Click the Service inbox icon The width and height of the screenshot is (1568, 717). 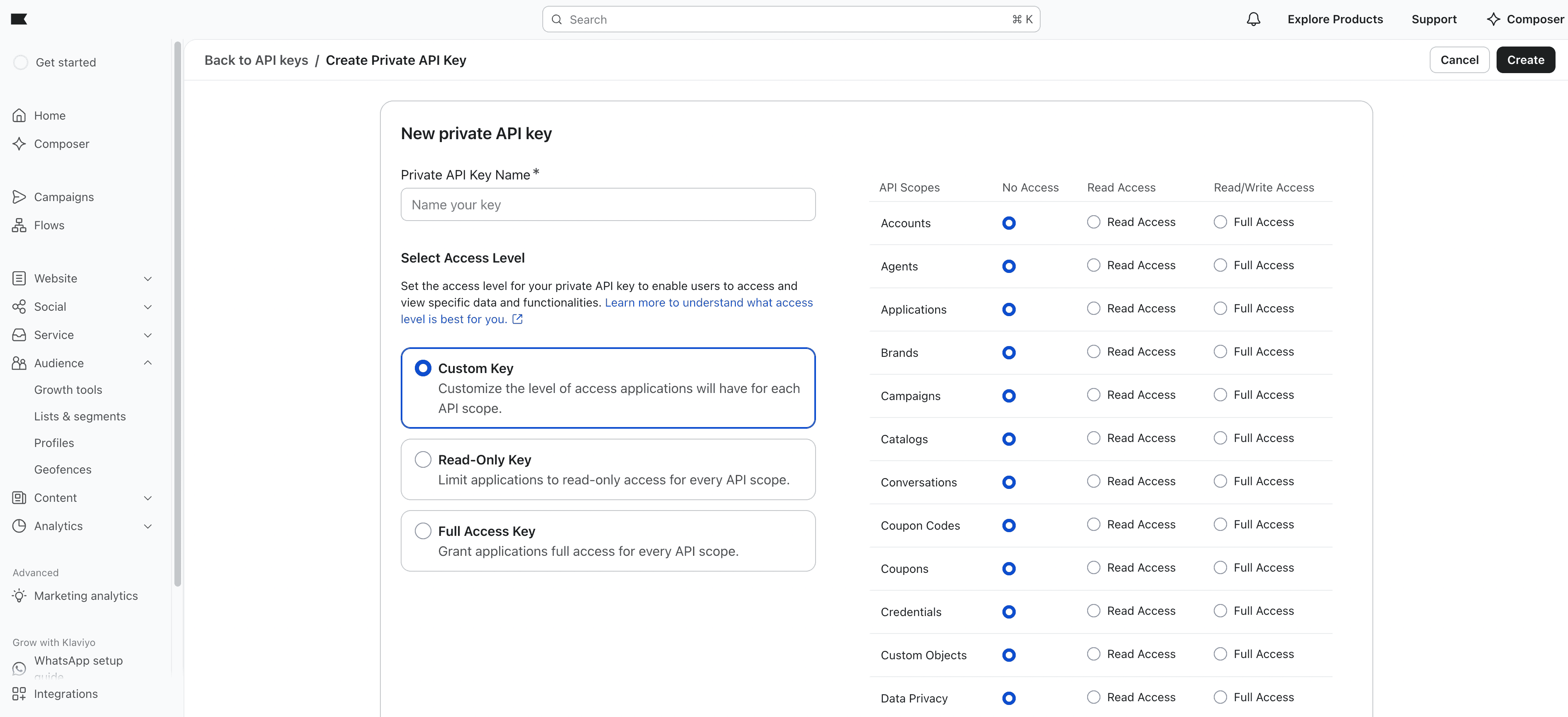tap(20, 335)
